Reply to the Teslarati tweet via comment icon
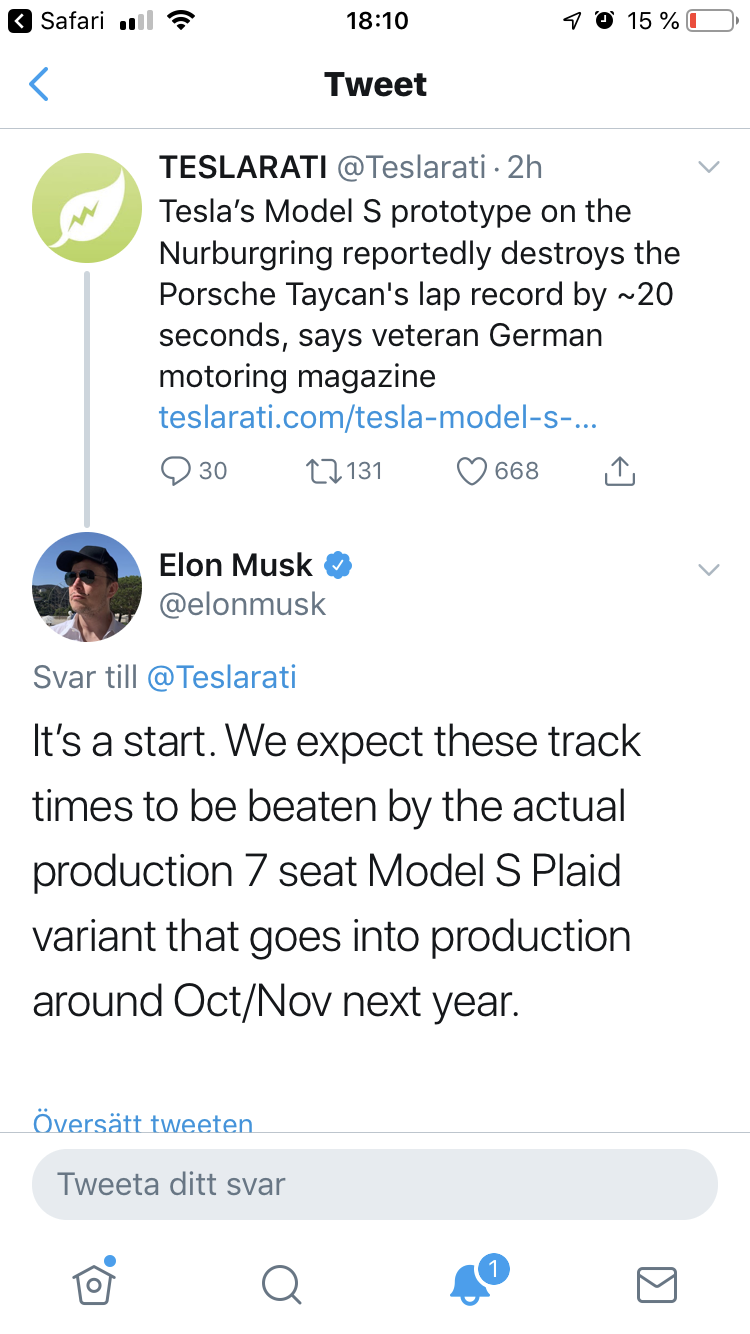The image size is (750, 1334). click(x=175, y=470)
